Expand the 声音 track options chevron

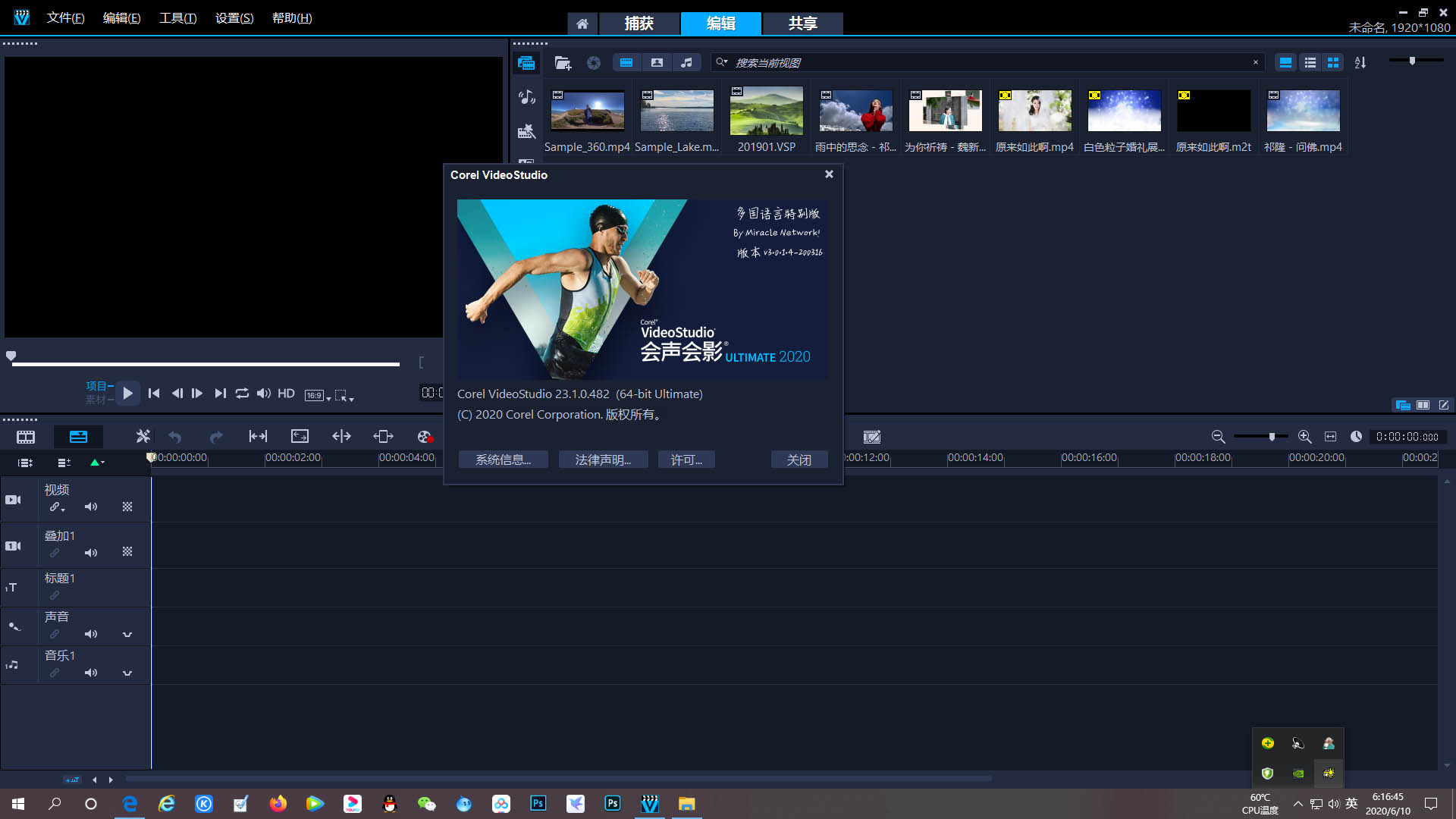127,634
